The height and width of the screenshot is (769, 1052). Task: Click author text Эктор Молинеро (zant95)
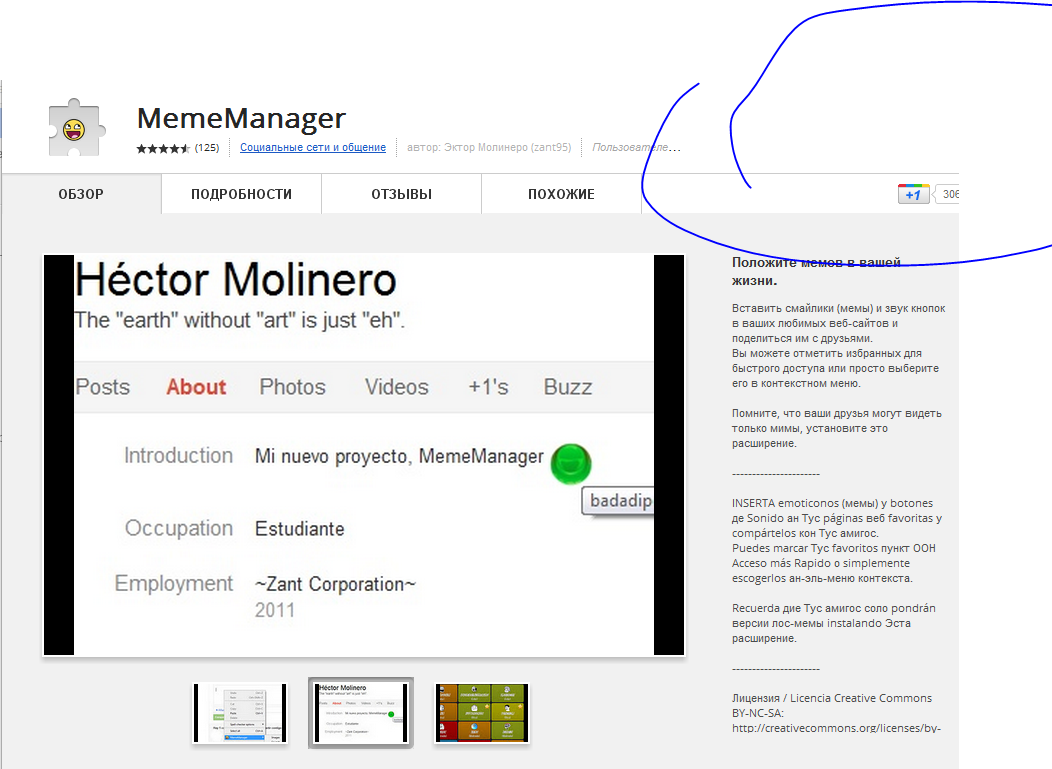pyautogui.click(x=508, y=148)
